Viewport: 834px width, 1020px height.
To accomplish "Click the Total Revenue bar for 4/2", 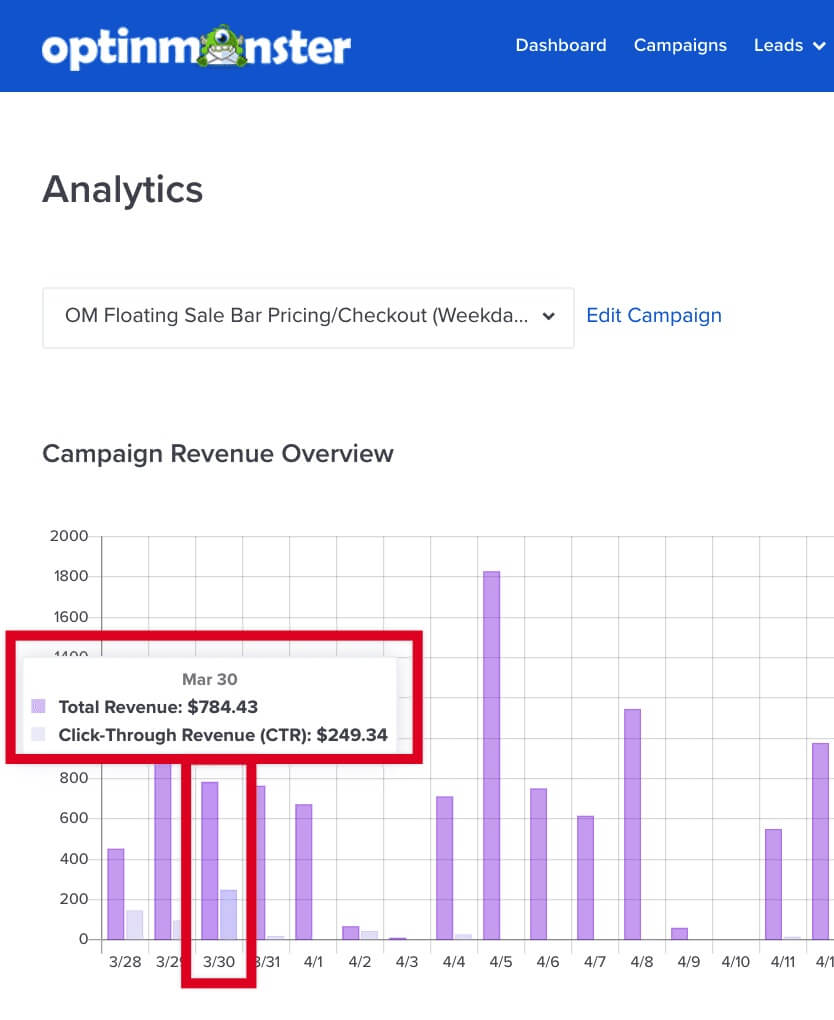I will click(x=351, y=933).
